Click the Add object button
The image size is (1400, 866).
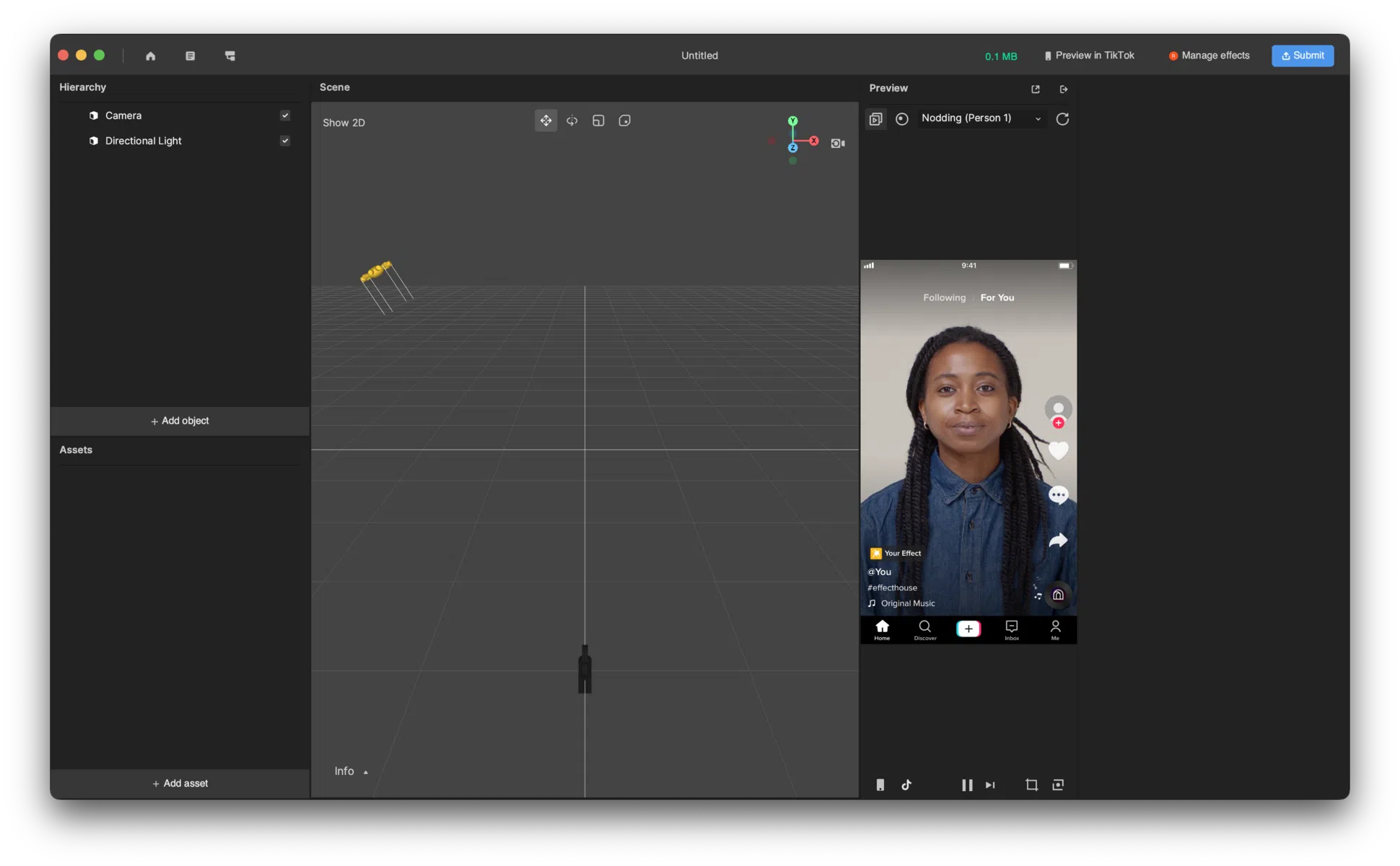[x=179, y=421]
